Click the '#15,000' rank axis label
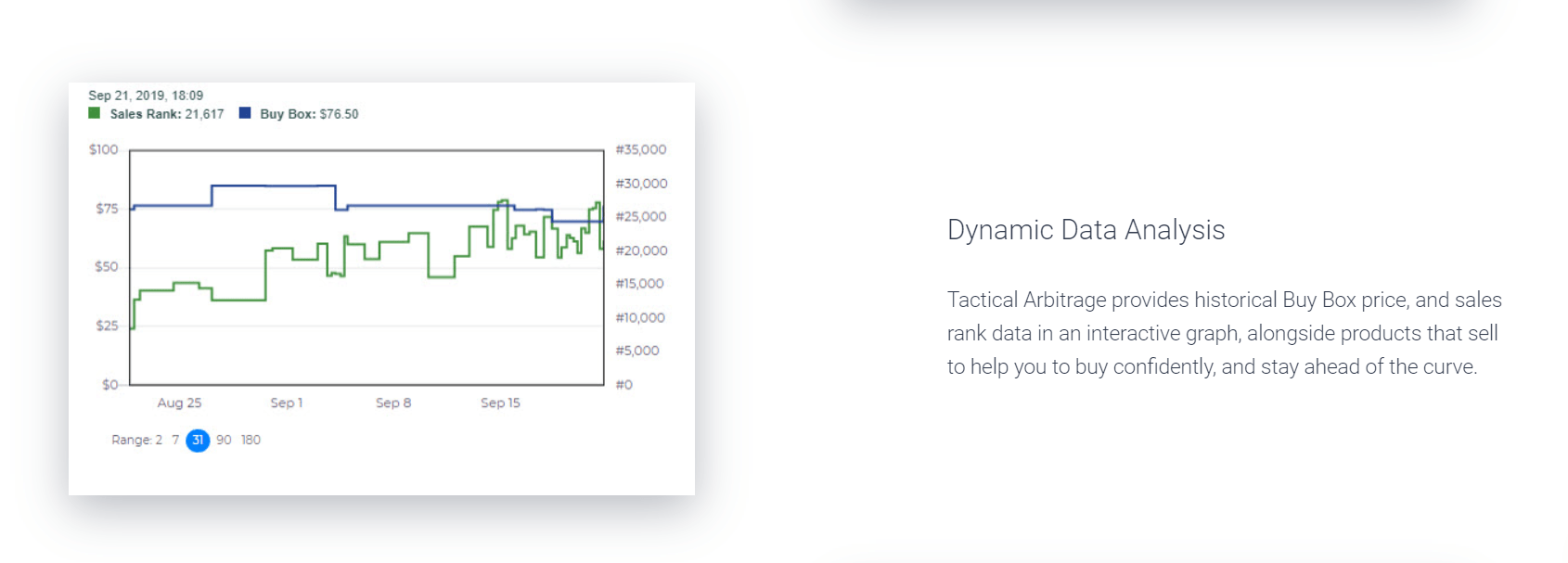1568x563 pixels. [640, 284]
